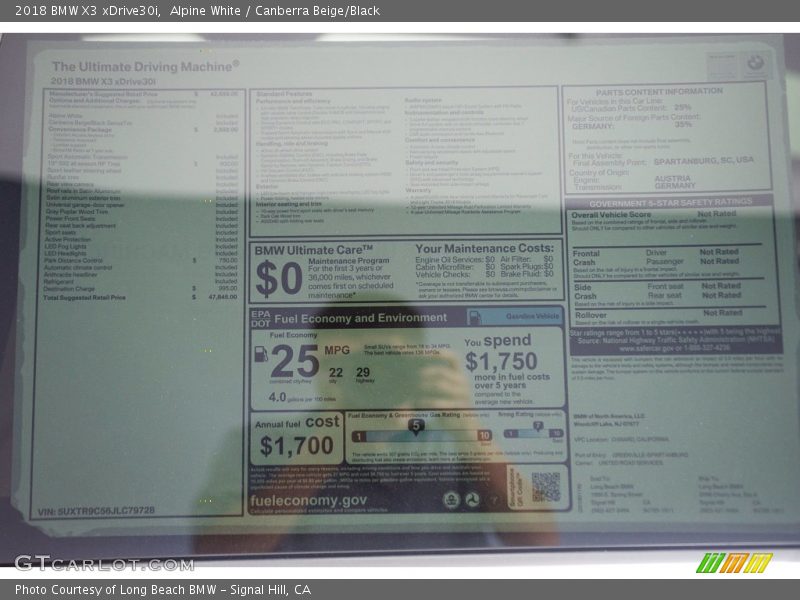Click the '22' city MPG value
The image size is (800, 600).
(x=336, y=372)
